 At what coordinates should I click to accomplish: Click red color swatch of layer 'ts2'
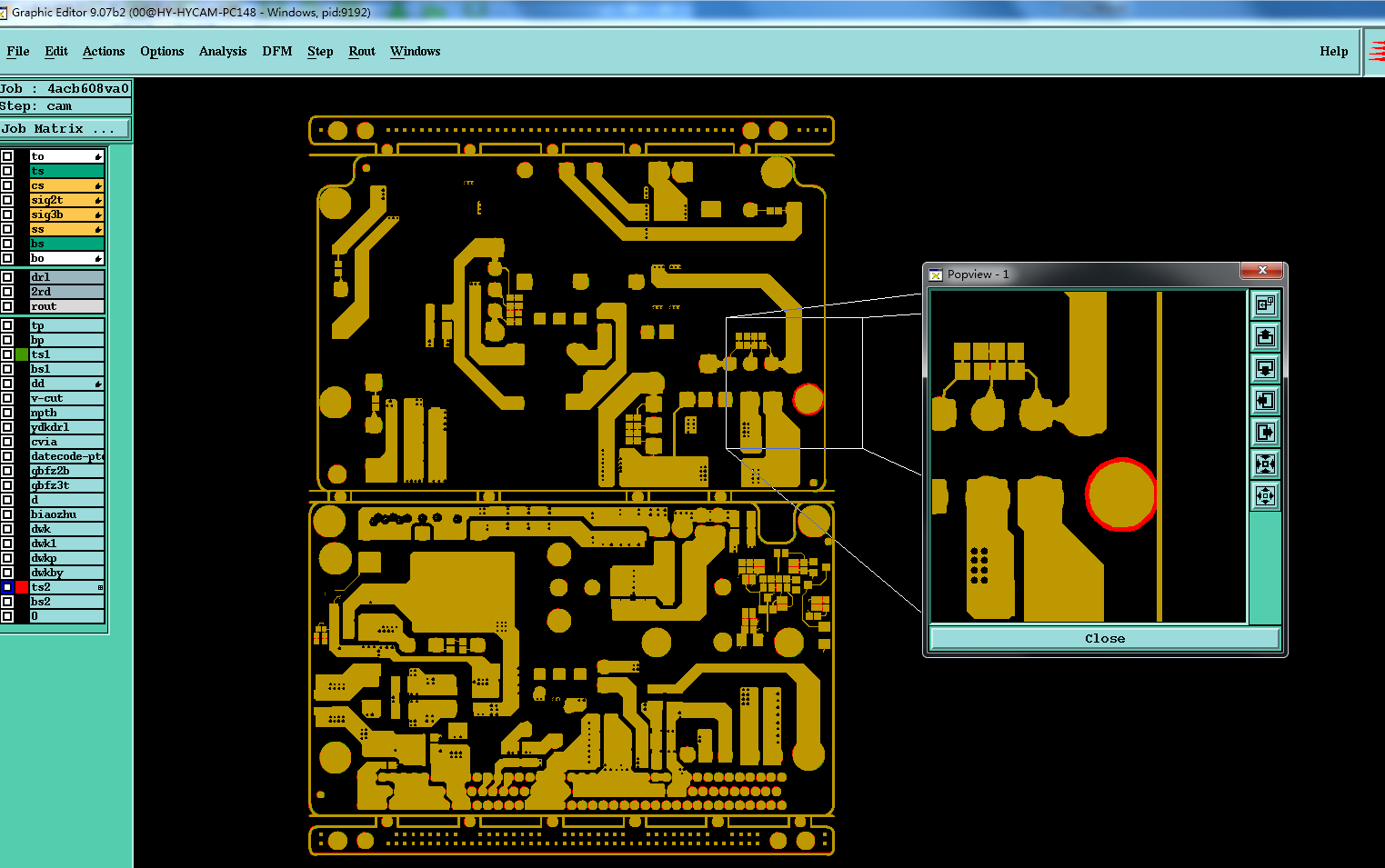22,588
